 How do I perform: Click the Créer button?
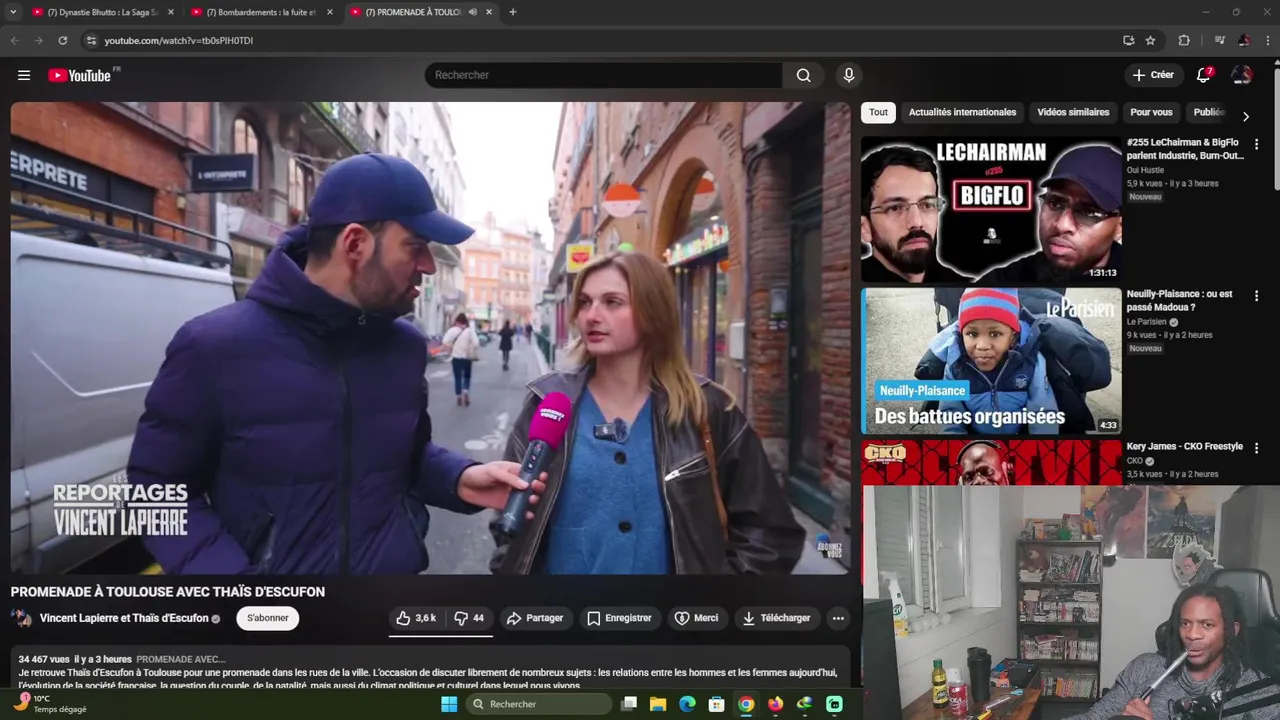1153,75
